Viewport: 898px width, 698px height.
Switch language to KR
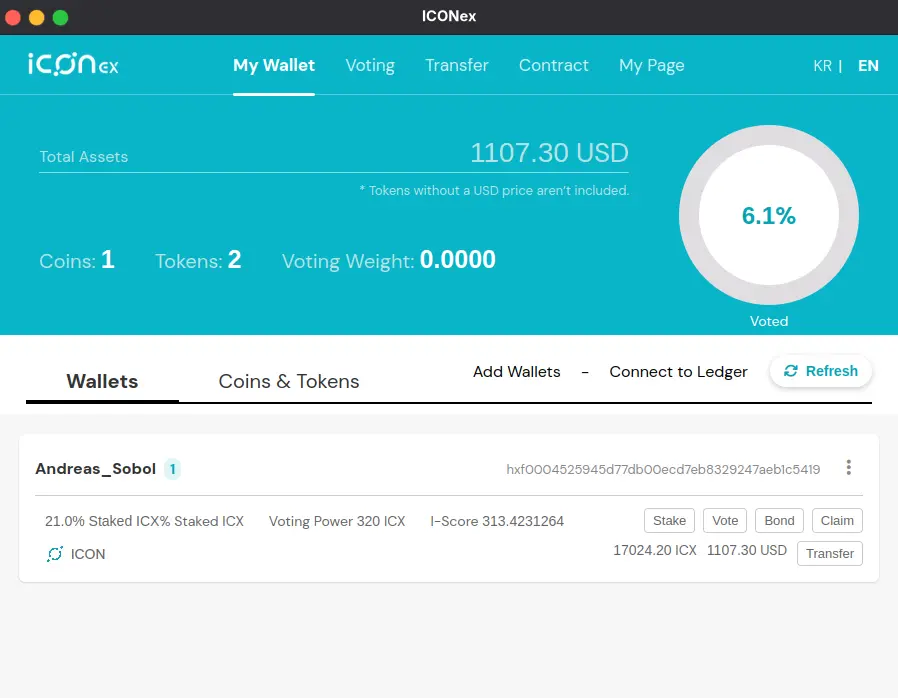point(821,64)
